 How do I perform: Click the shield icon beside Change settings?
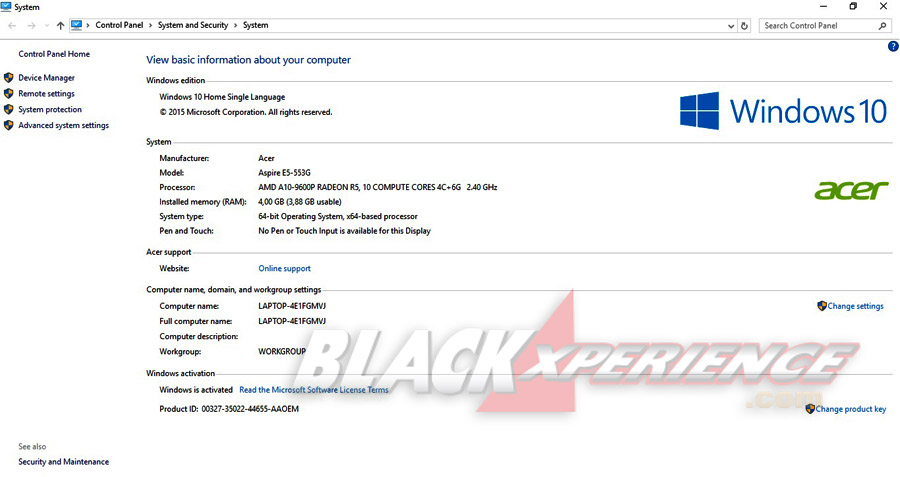click(822, 306)
